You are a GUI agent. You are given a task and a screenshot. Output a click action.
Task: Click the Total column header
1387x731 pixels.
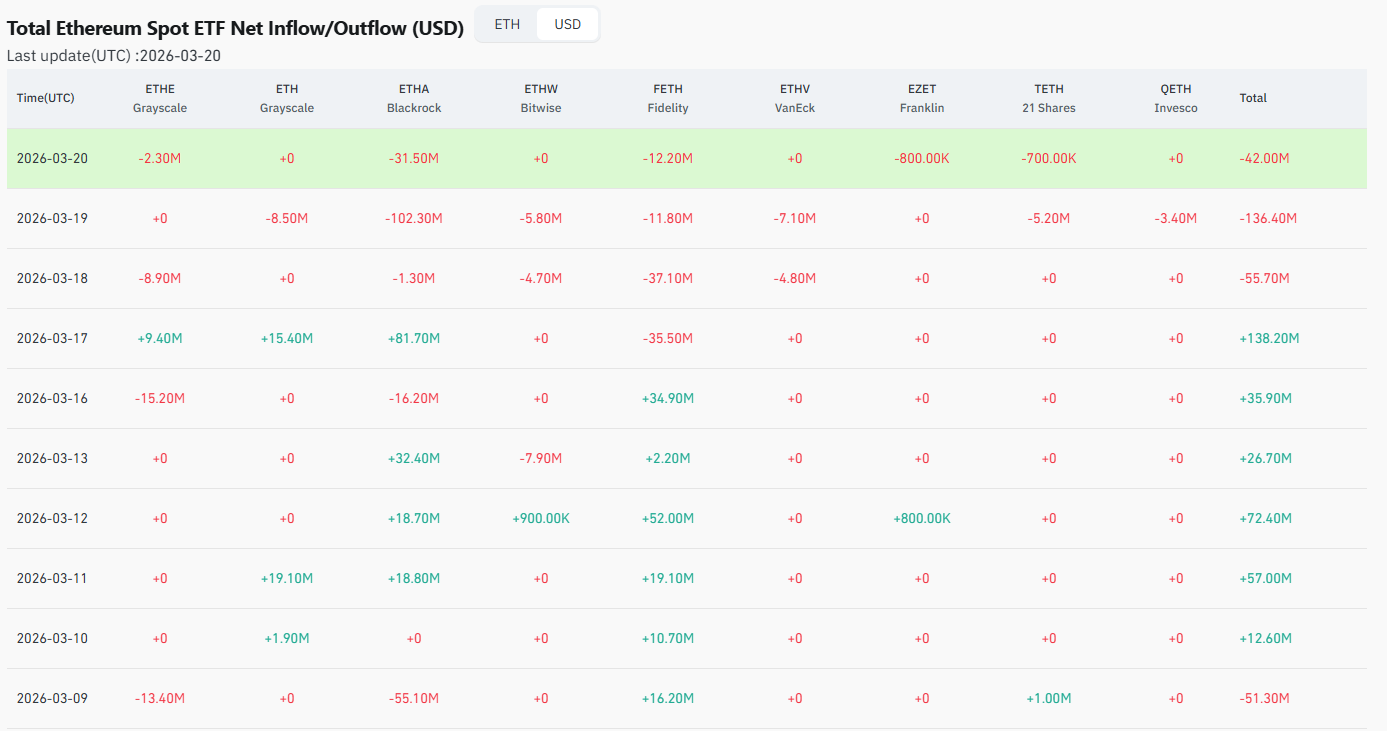[x=1253, y=98]
